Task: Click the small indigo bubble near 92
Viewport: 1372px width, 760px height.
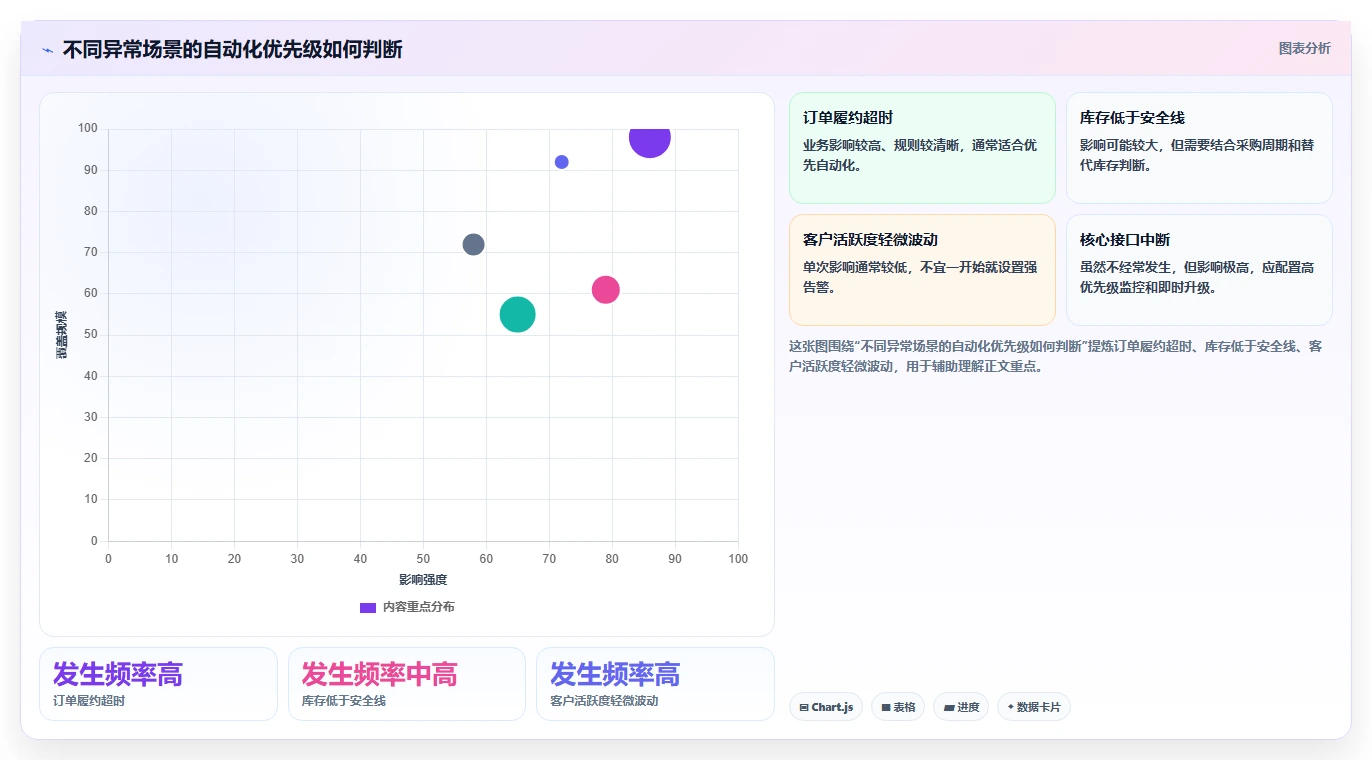Action: (x=561, y=162)
